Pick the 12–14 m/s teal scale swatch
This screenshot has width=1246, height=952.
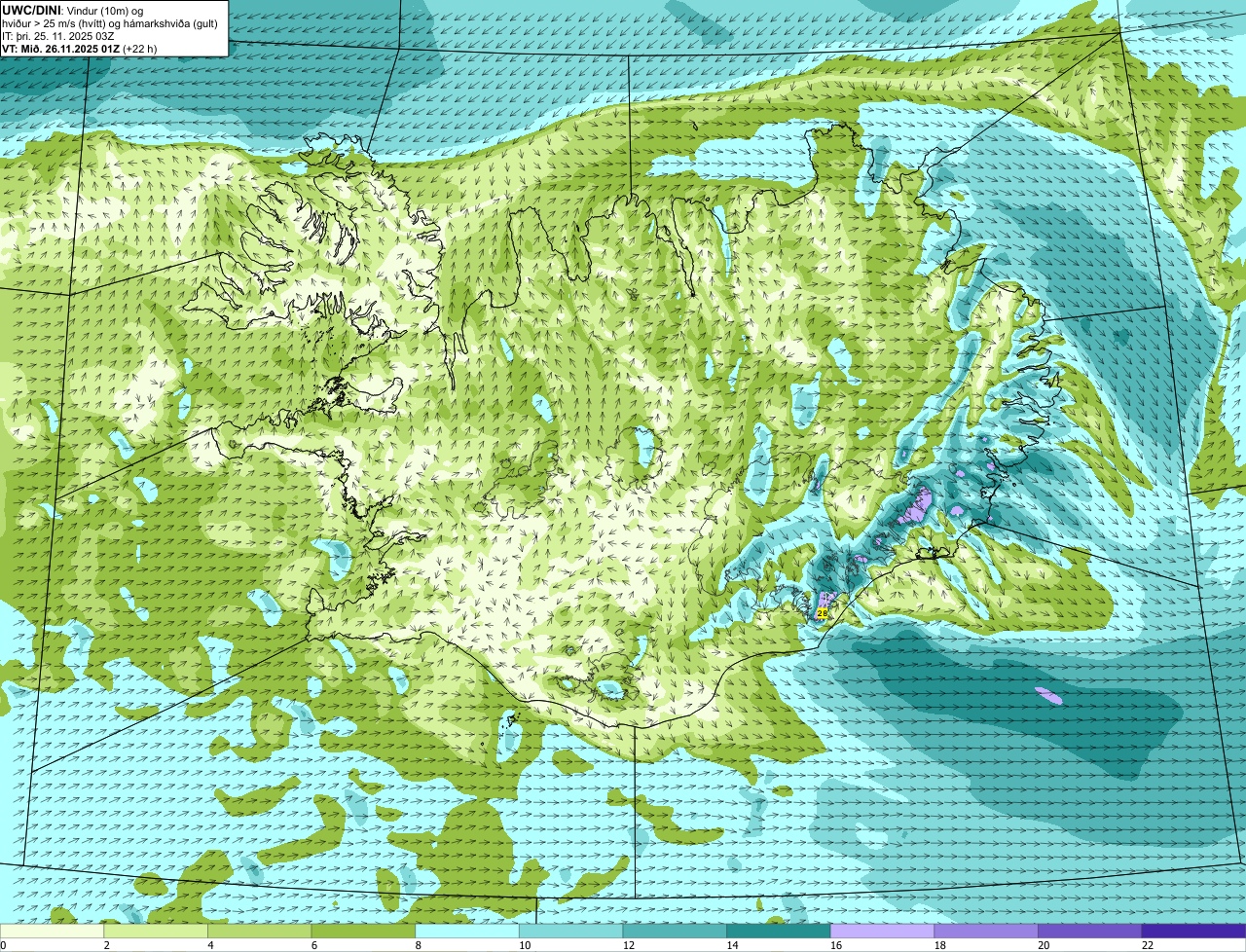[675, 932]
